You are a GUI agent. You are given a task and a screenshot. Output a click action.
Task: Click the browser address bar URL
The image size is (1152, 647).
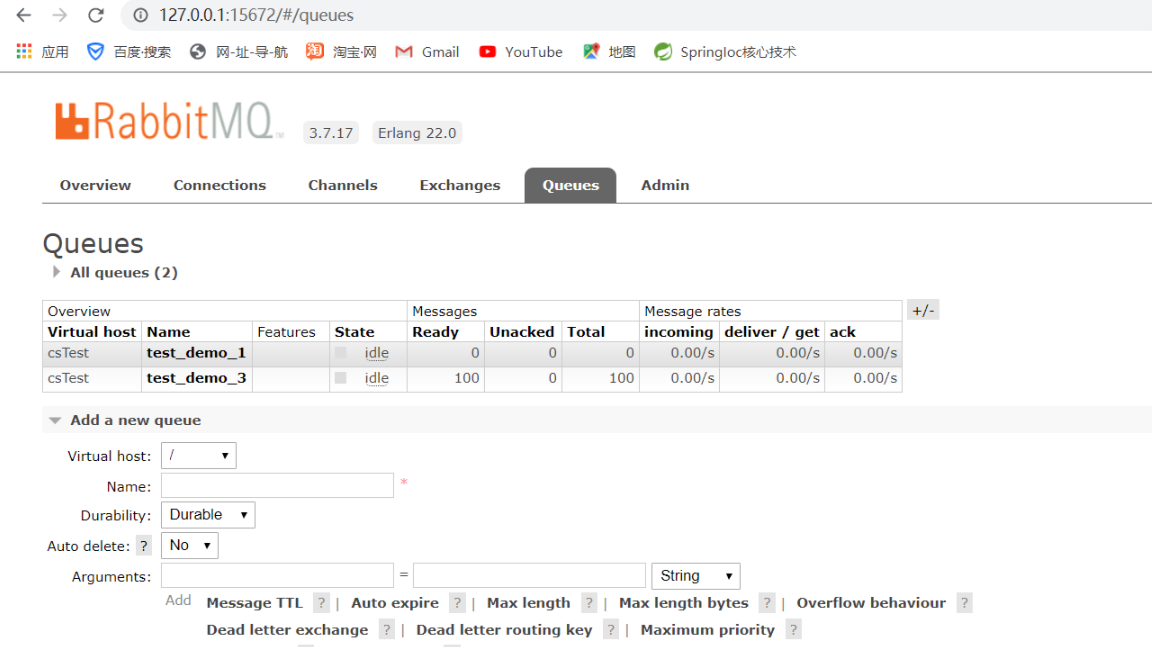pyautogui.click(x=256, y=15)
